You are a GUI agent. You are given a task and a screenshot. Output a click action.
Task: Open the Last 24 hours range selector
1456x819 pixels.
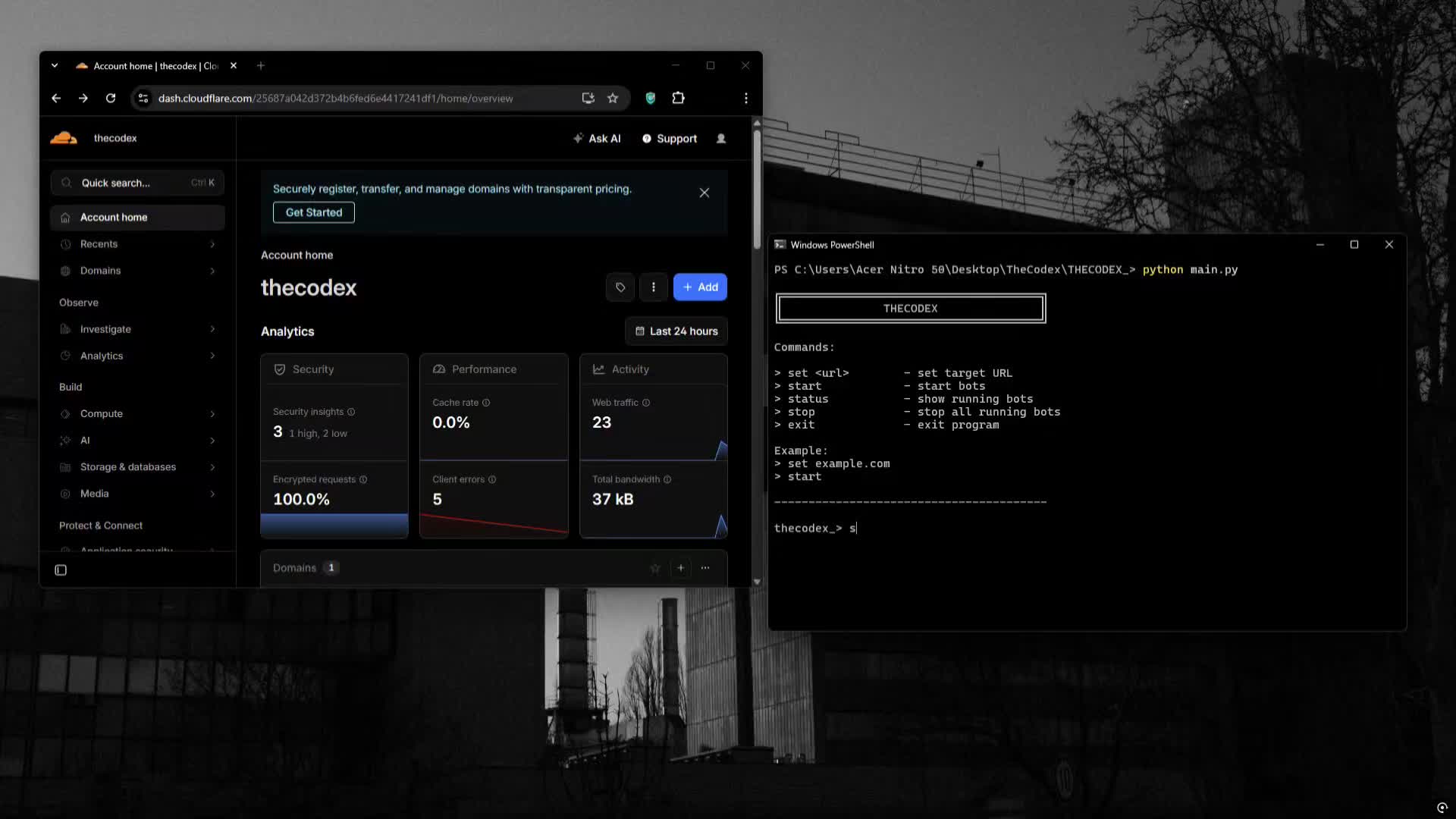tap(676, 331)
